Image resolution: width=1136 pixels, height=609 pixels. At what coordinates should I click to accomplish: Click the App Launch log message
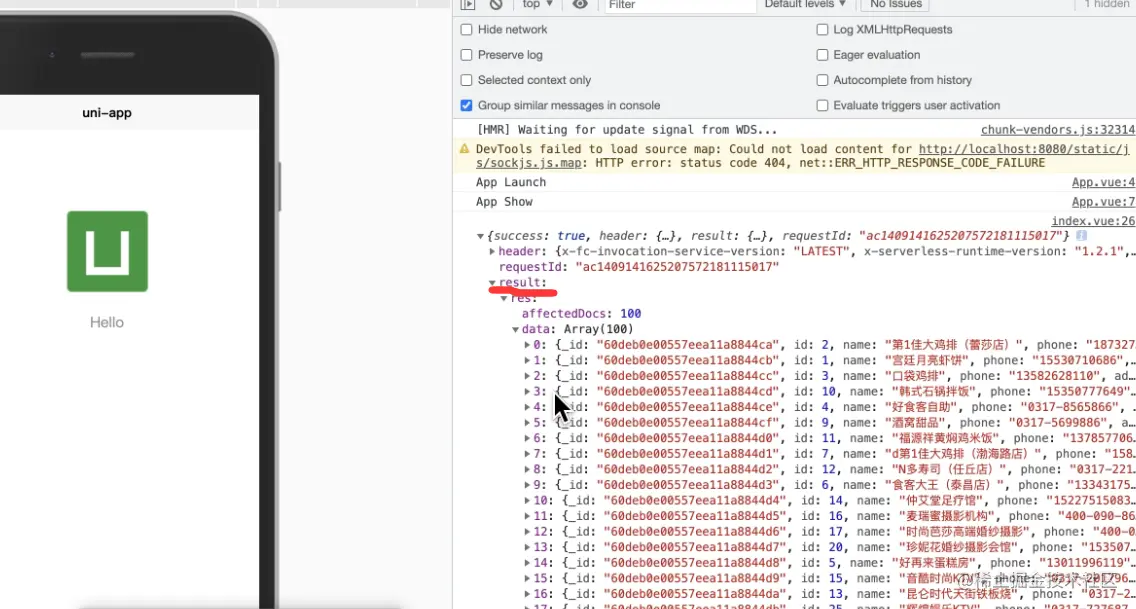pos(511,182)
